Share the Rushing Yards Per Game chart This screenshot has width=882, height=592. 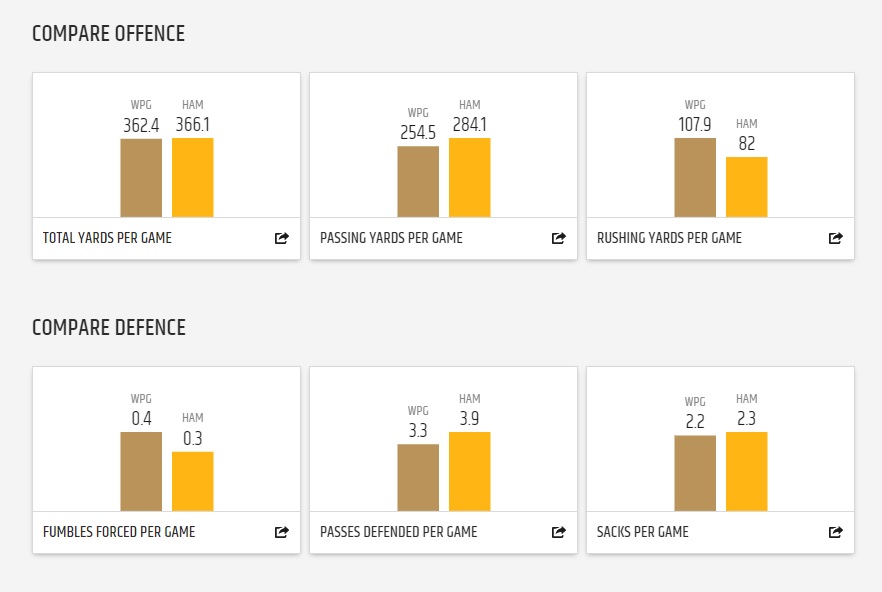click(836, 238)
